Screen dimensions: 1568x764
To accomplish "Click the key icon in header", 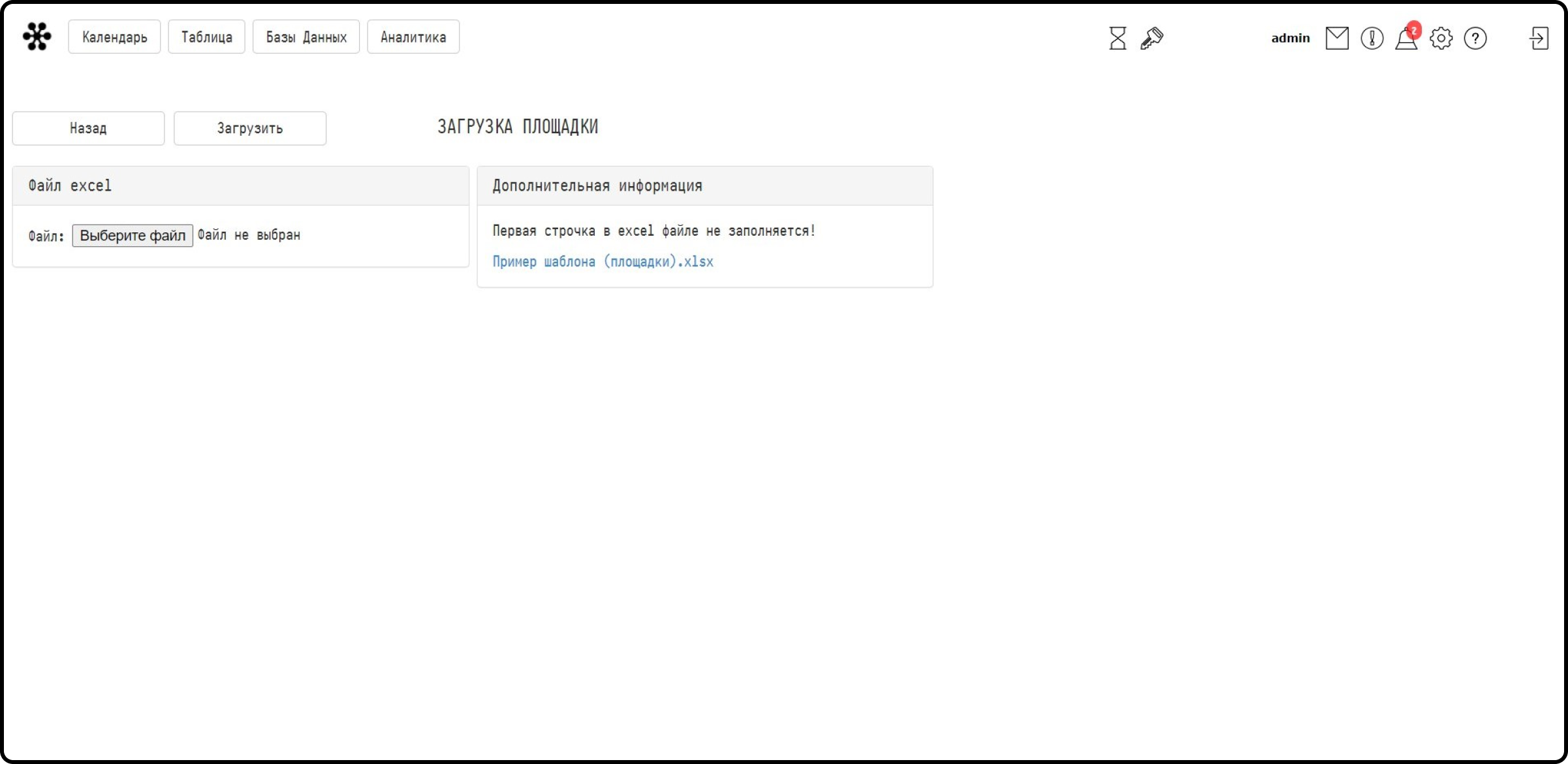I will [x=1152, y=38].
